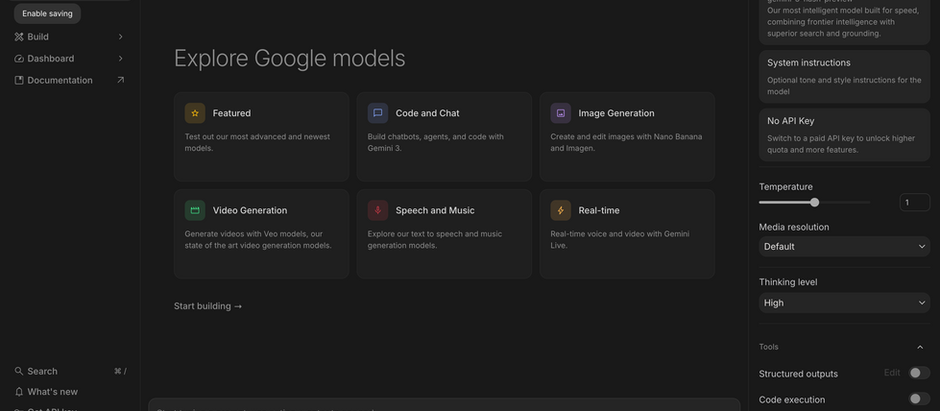Open the Speech and Music card title
Image resolution: width=940 pixels, height=411 pixels.
(x=435, y=211)
